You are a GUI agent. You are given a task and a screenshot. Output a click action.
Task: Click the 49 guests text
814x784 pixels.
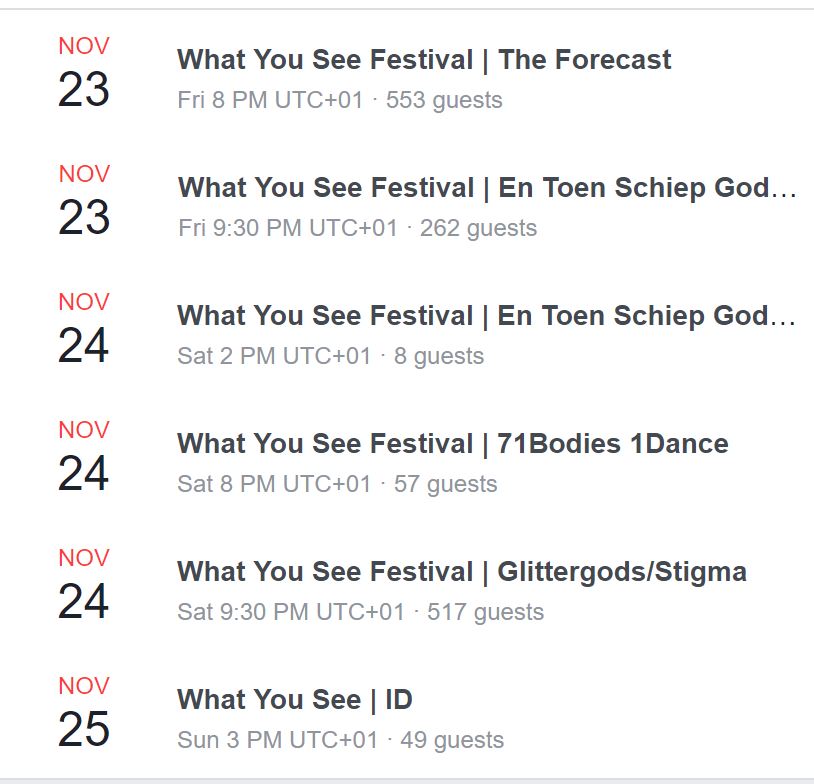452,740
